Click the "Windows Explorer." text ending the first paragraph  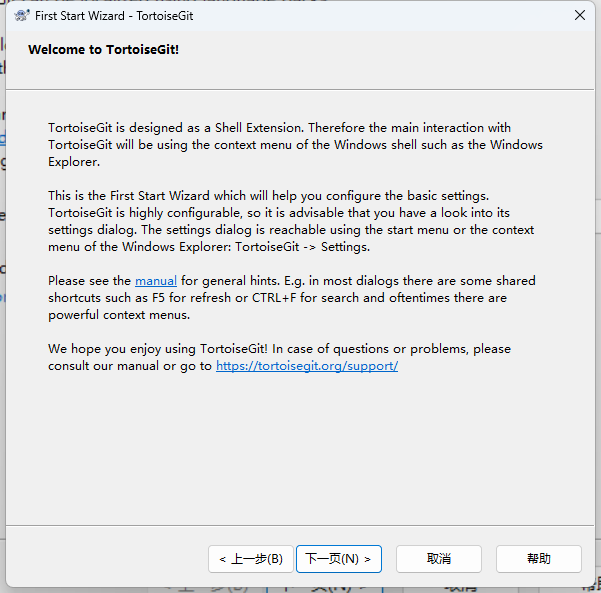point(74,162)
